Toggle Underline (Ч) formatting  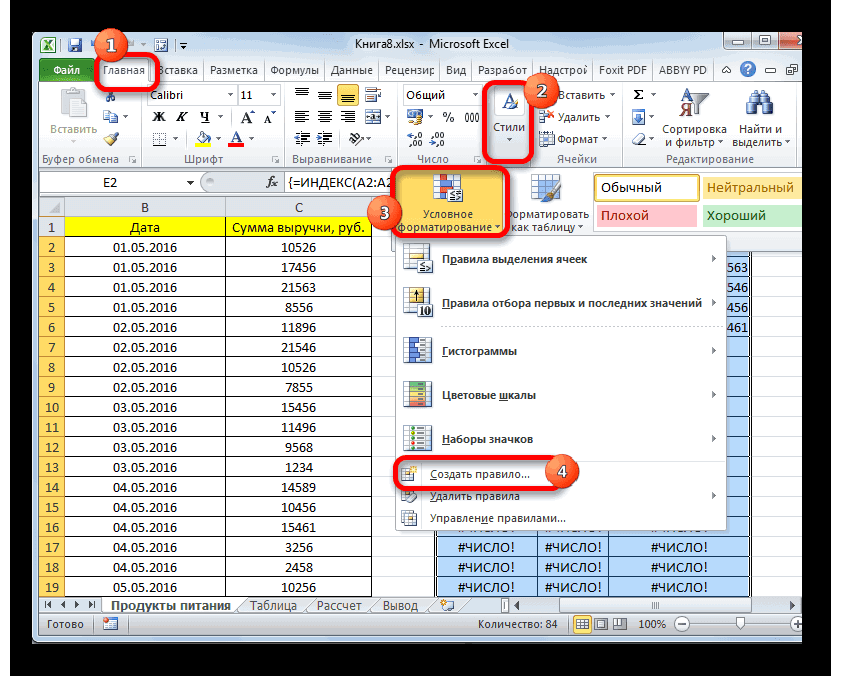point(205,117)
